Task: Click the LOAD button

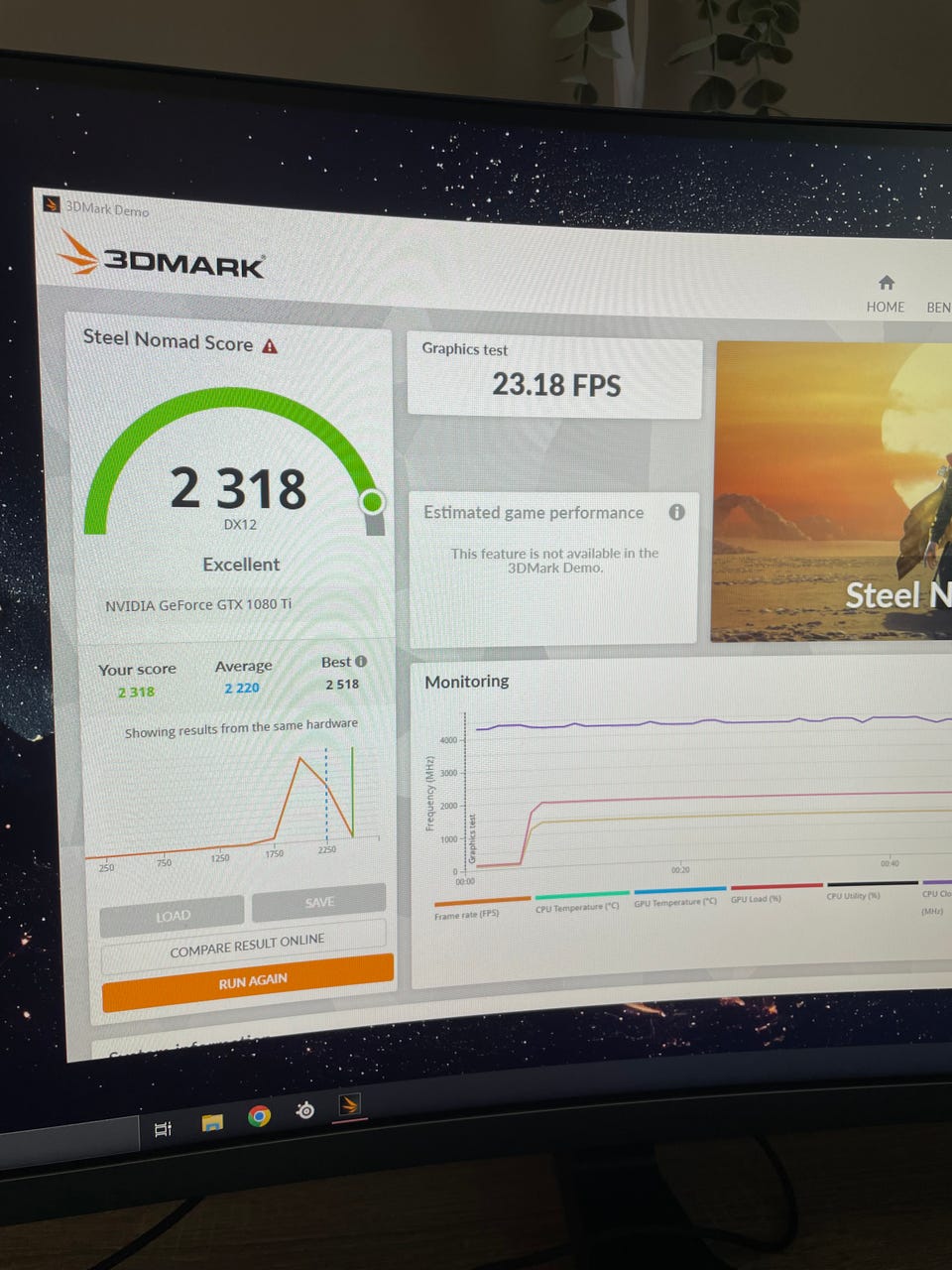Action: [172, 916]
